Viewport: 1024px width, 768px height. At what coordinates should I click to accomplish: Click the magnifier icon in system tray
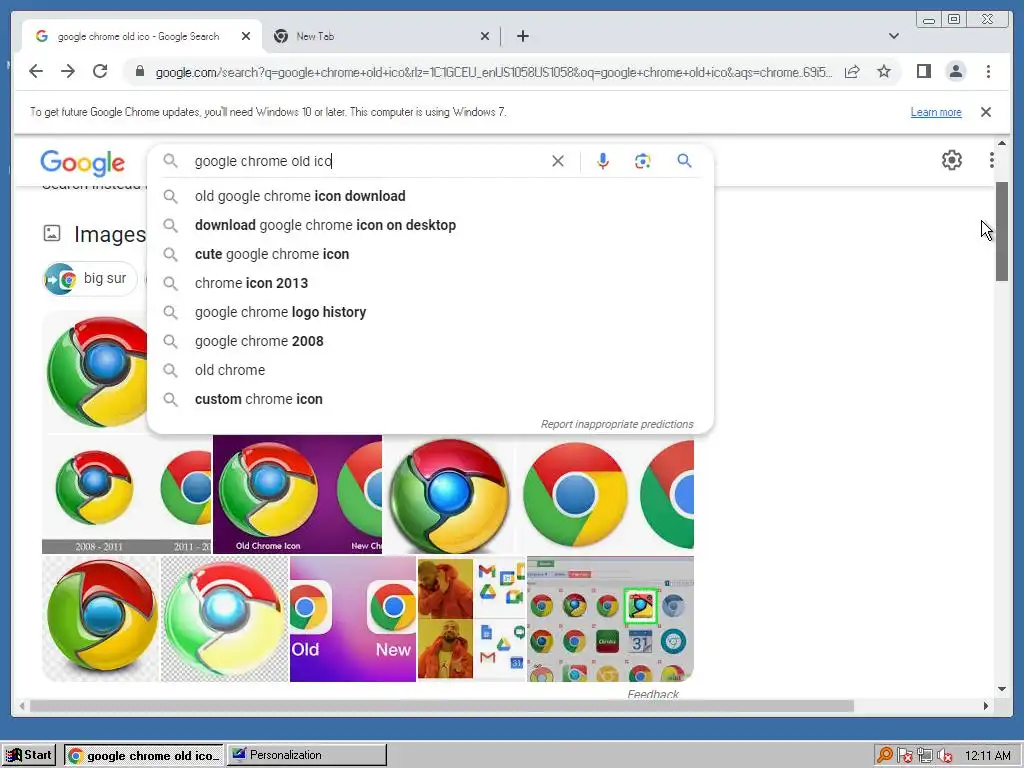[885, 755]
